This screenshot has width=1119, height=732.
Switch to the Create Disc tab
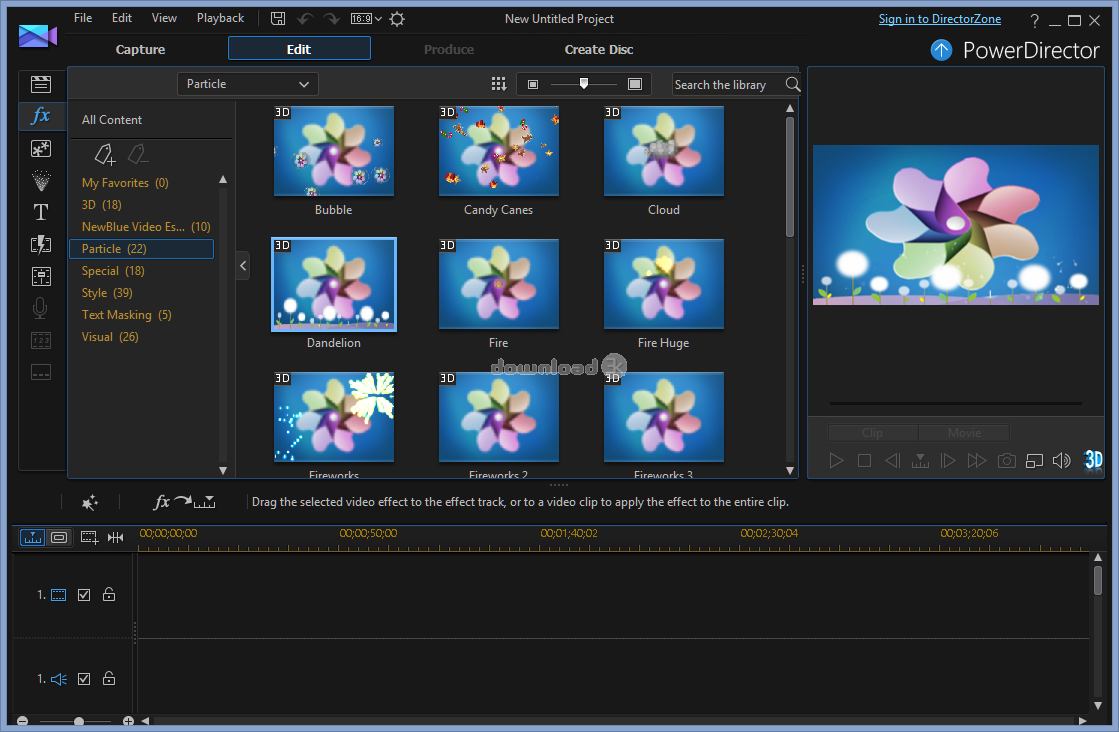(598, 49)
